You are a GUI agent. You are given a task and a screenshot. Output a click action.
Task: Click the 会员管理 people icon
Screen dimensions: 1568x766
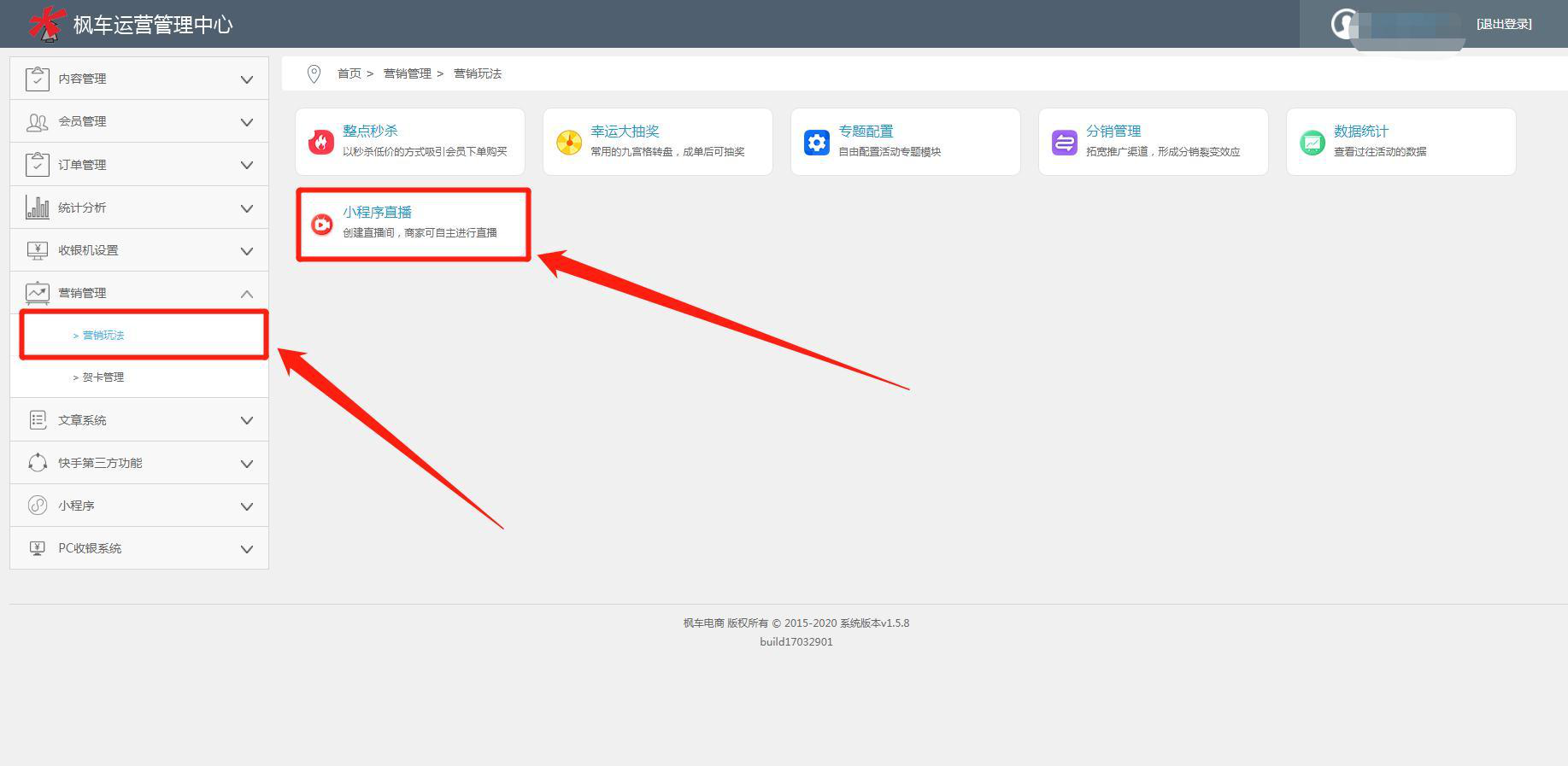(38, 122)
